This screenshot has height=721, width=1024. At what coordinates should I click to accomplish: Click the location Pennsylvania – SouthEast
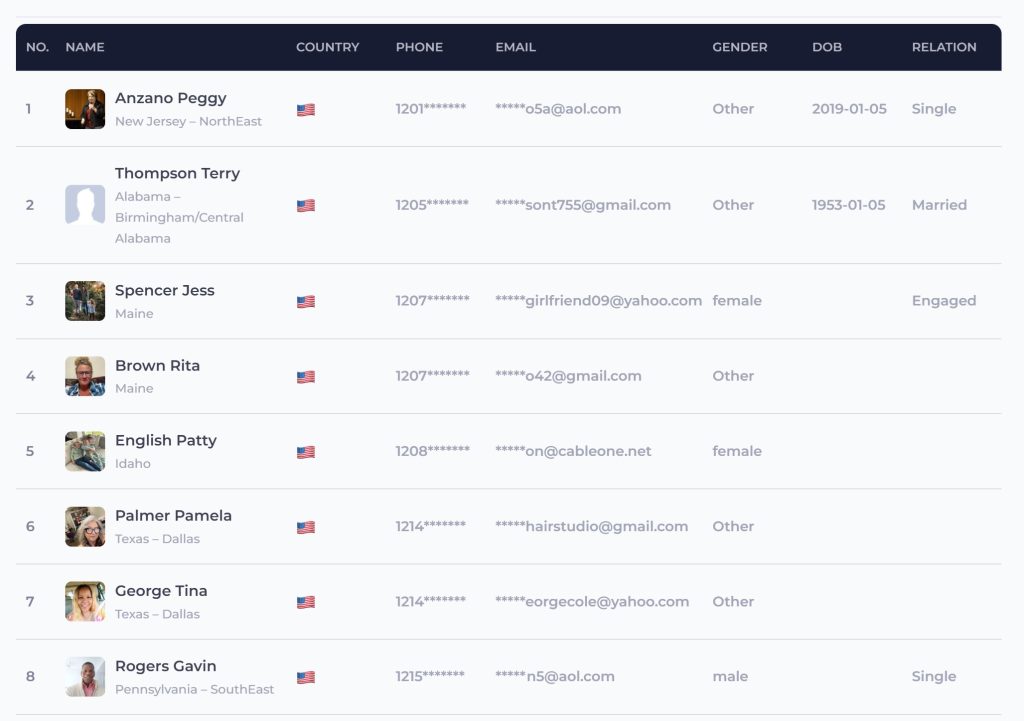pyautogui.click(x=195, y=690)
